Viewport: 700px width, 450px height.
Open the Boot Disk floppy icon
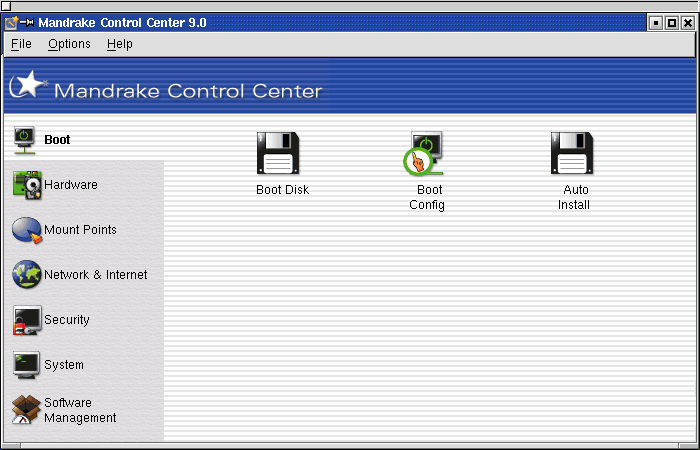click(x=278, y=153)
